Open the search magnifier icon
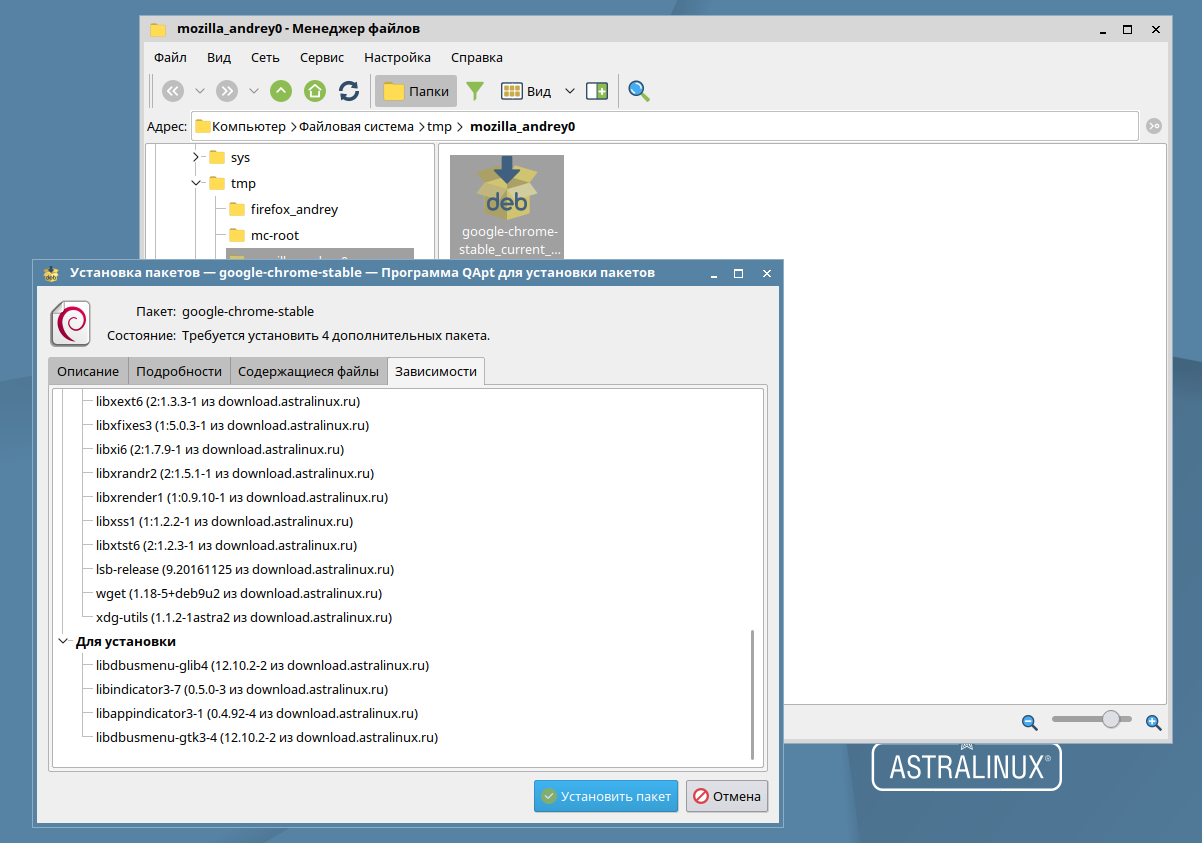The image size is (1202, 843). 639,91
